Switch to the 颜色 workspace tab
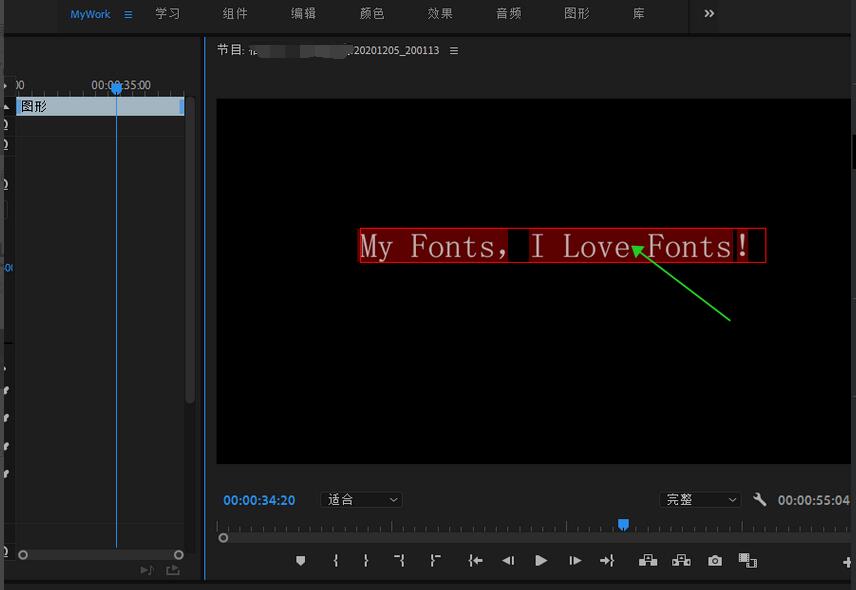The image size is (856, 590). [371, 14]
